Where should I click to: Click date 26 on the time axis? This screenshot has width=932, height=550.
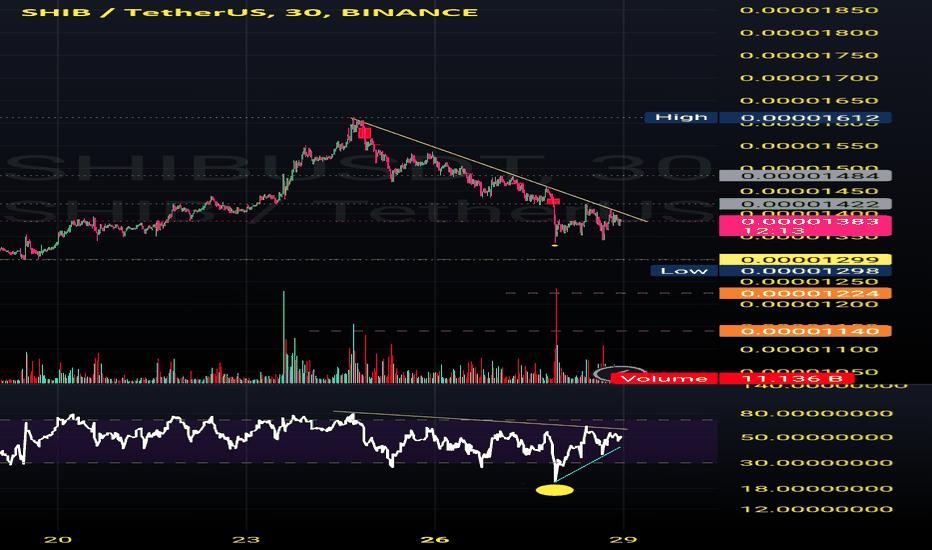(x=434, y=540)
